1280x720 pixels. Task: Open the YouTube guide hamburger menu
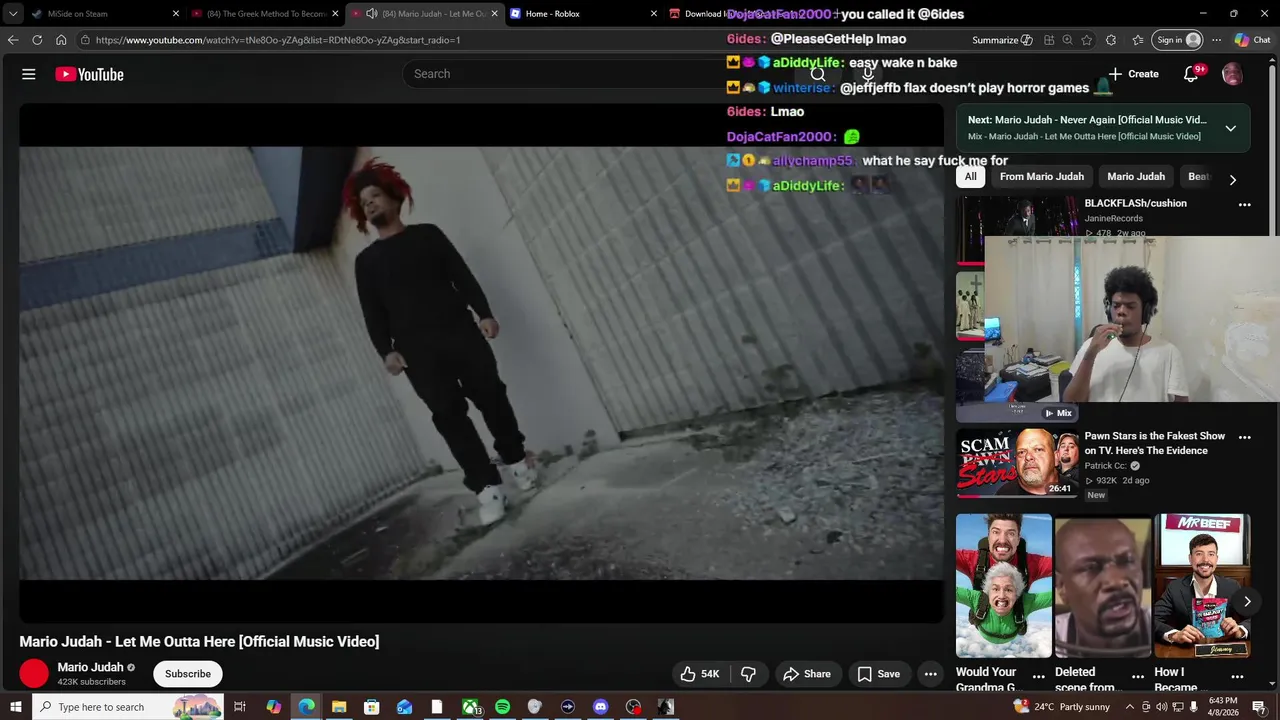pyautogui.click(x=29, y=74)
